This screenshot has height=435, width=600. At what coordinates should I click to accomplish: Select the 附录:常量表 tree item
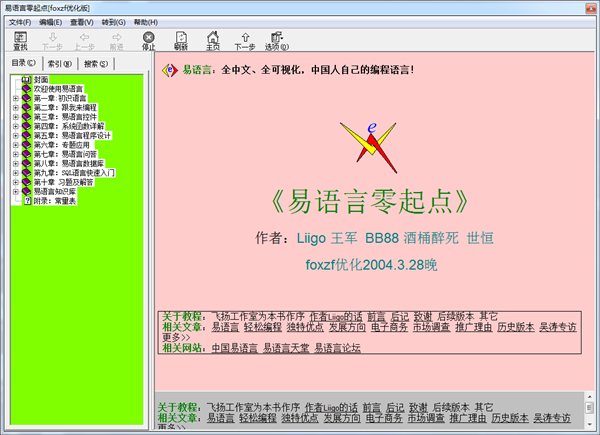point(55,200)
